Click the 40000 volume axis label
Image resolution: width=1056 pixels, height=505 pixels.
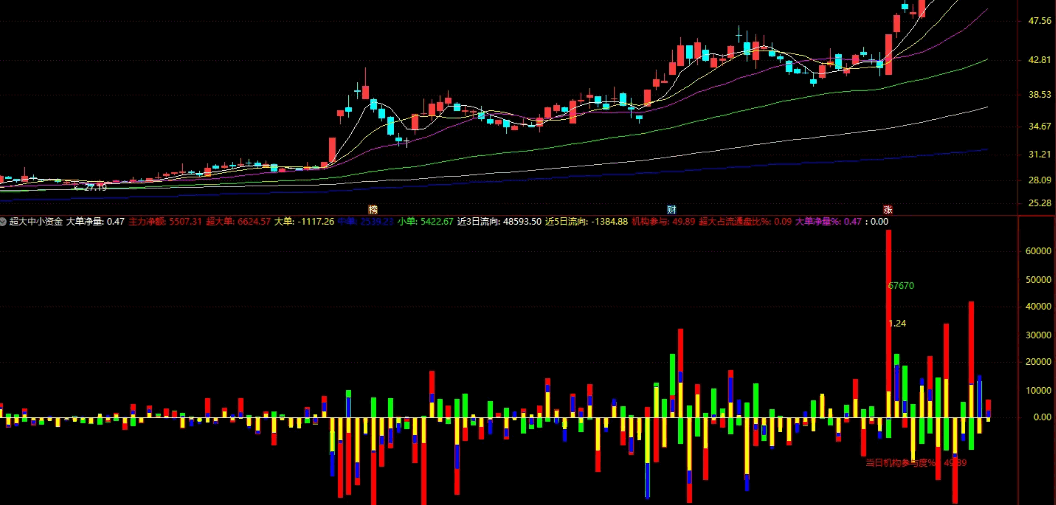click(x=1038, y=307)
